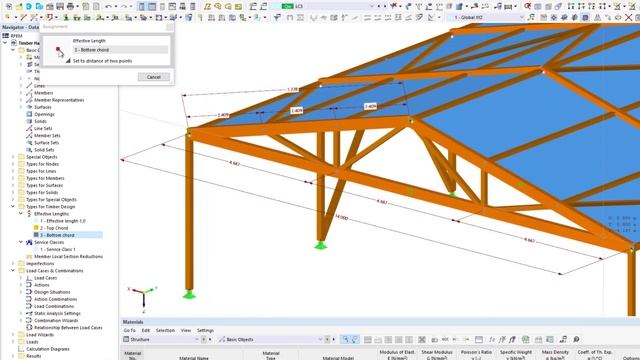
Task: Open the View menu in Materials panel
Action: (x=186, y=330)
